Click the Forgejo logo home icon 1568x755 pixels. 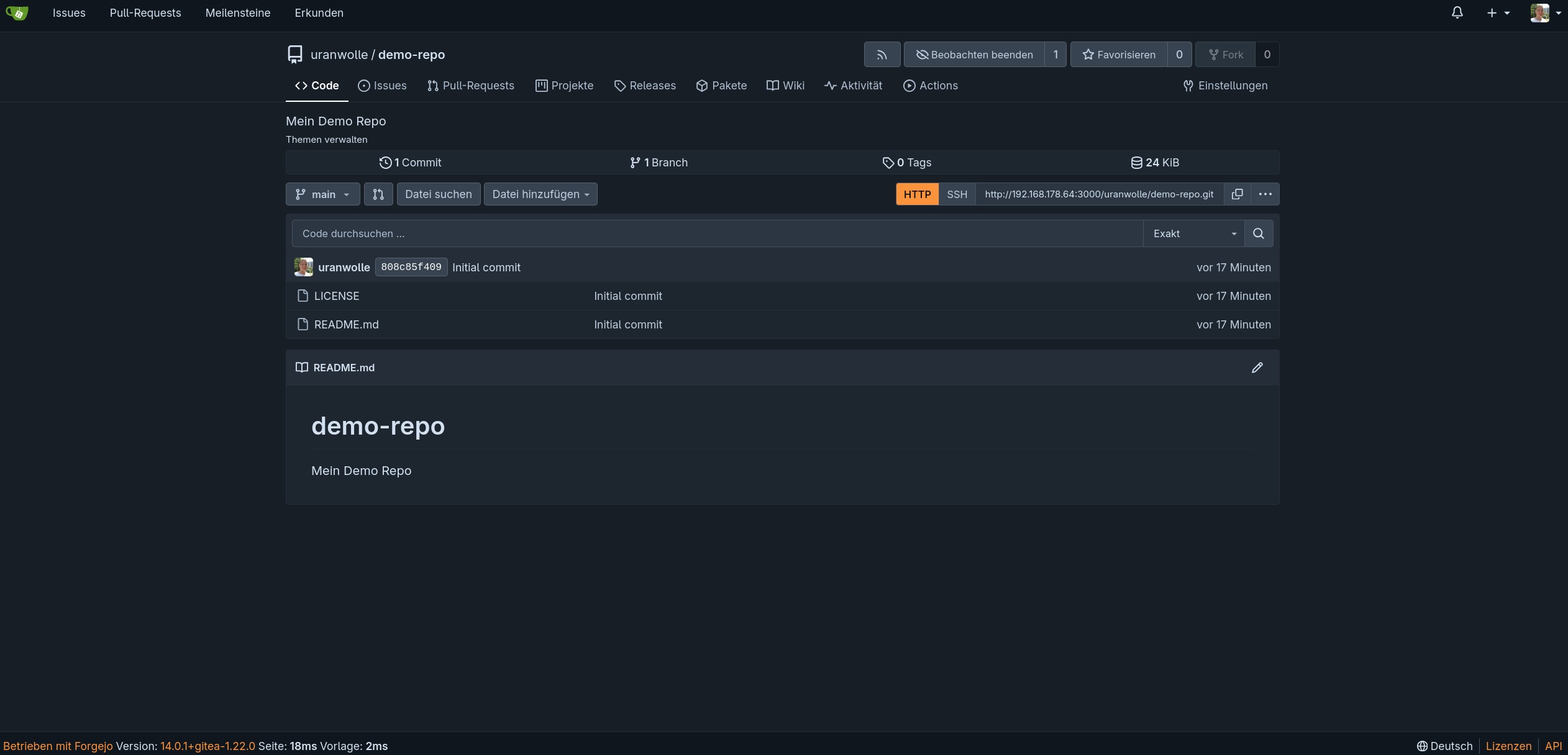17,12
